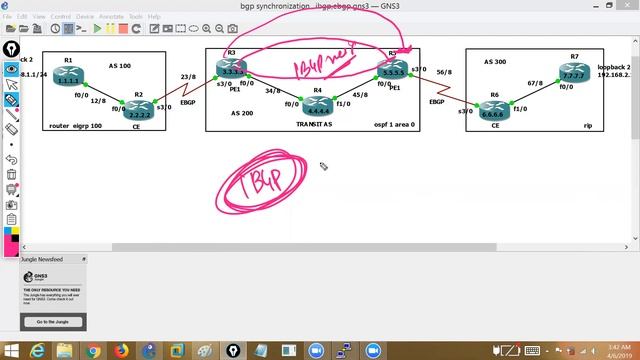Image resolution: width=640 pixels, height=360 pixels.
Task: Open the whiteboard screen tool
Action: [x=11, y=189]
